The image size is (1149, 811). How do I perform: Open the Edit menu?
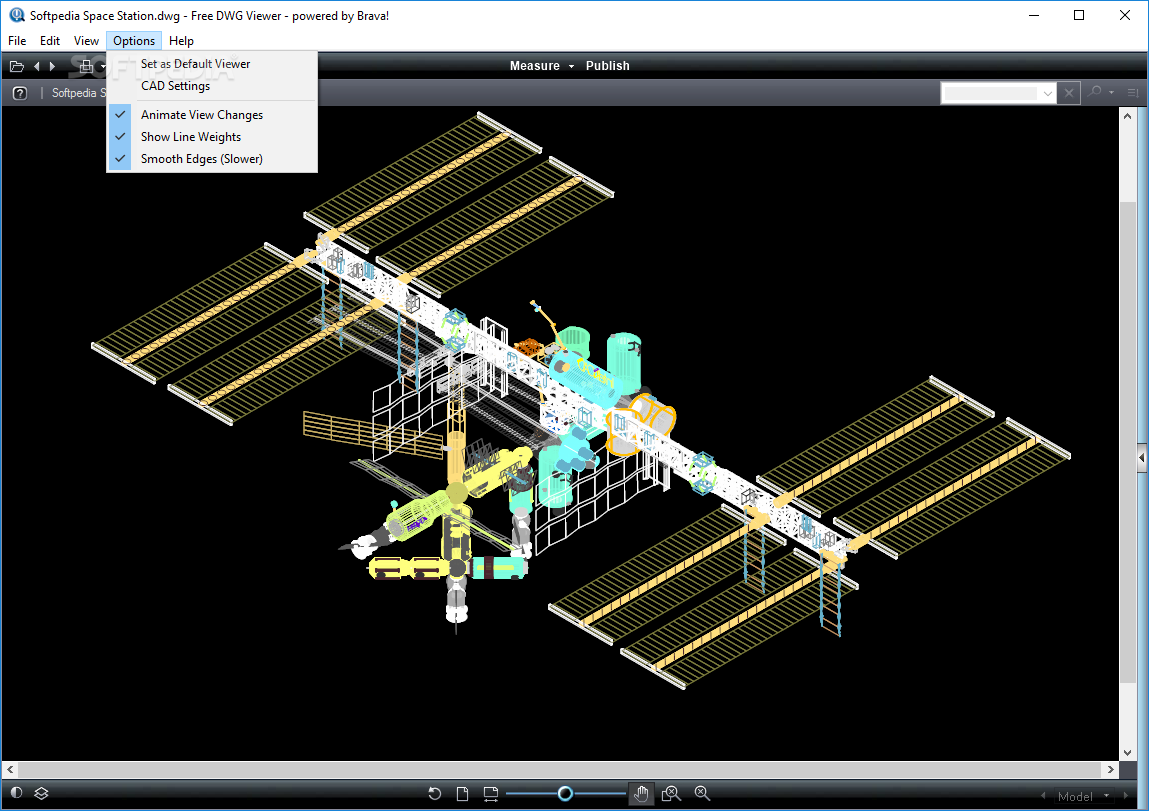point(50,41)
